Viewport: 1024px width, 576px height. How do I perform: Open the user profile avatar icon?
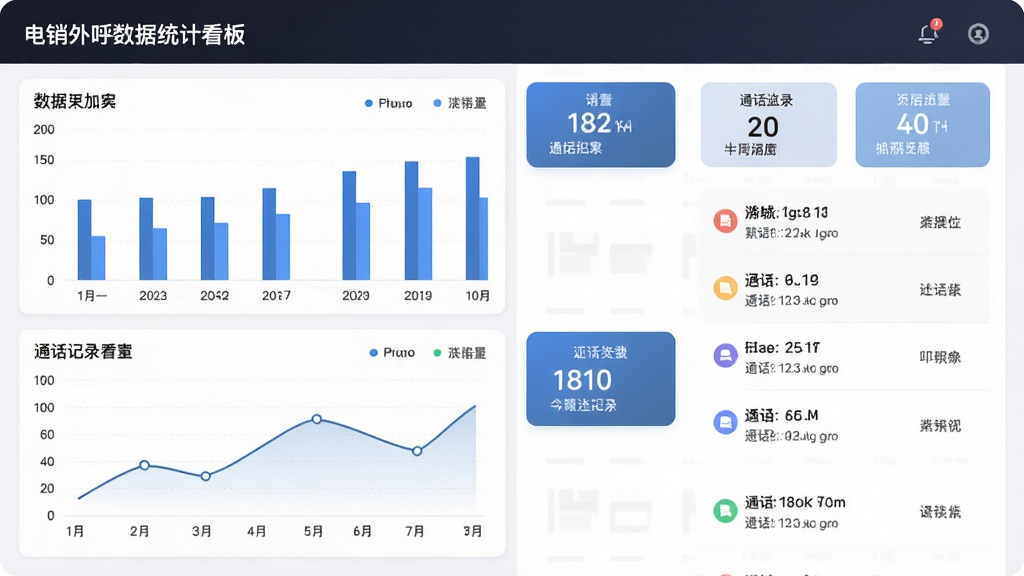point(978,33)
